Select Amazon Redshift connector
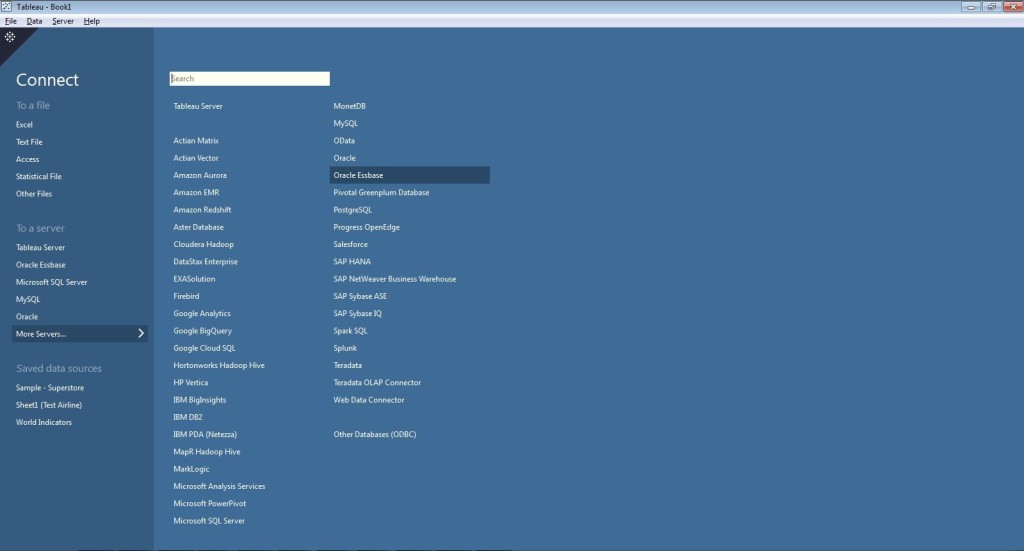The height and width of the screenshot is (551, 1024). [202, 210]
